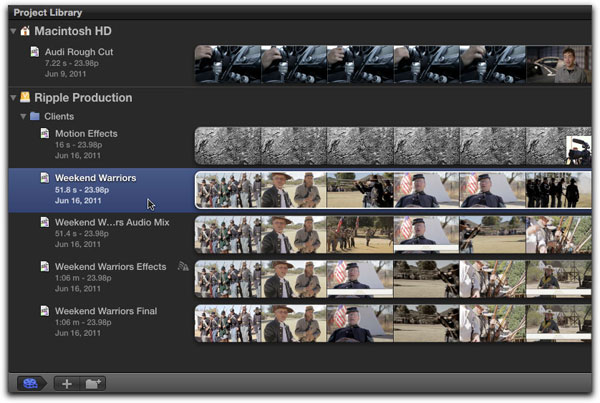Viewport: 600px width, 403px height.
Task: Collapse the Clients folder triangle
Action: [23, 116]
